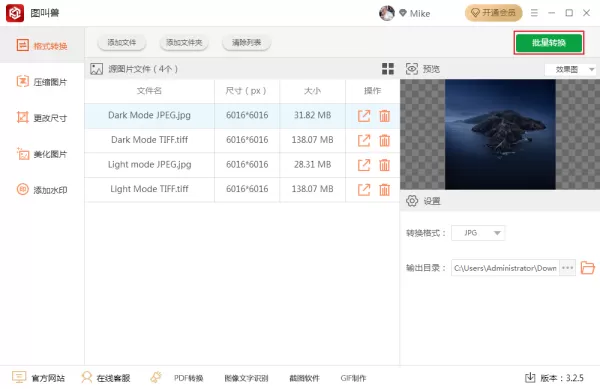Click the output directory path field
The height and width of the screenshot is (389, 600).
(x=505, y=268)
